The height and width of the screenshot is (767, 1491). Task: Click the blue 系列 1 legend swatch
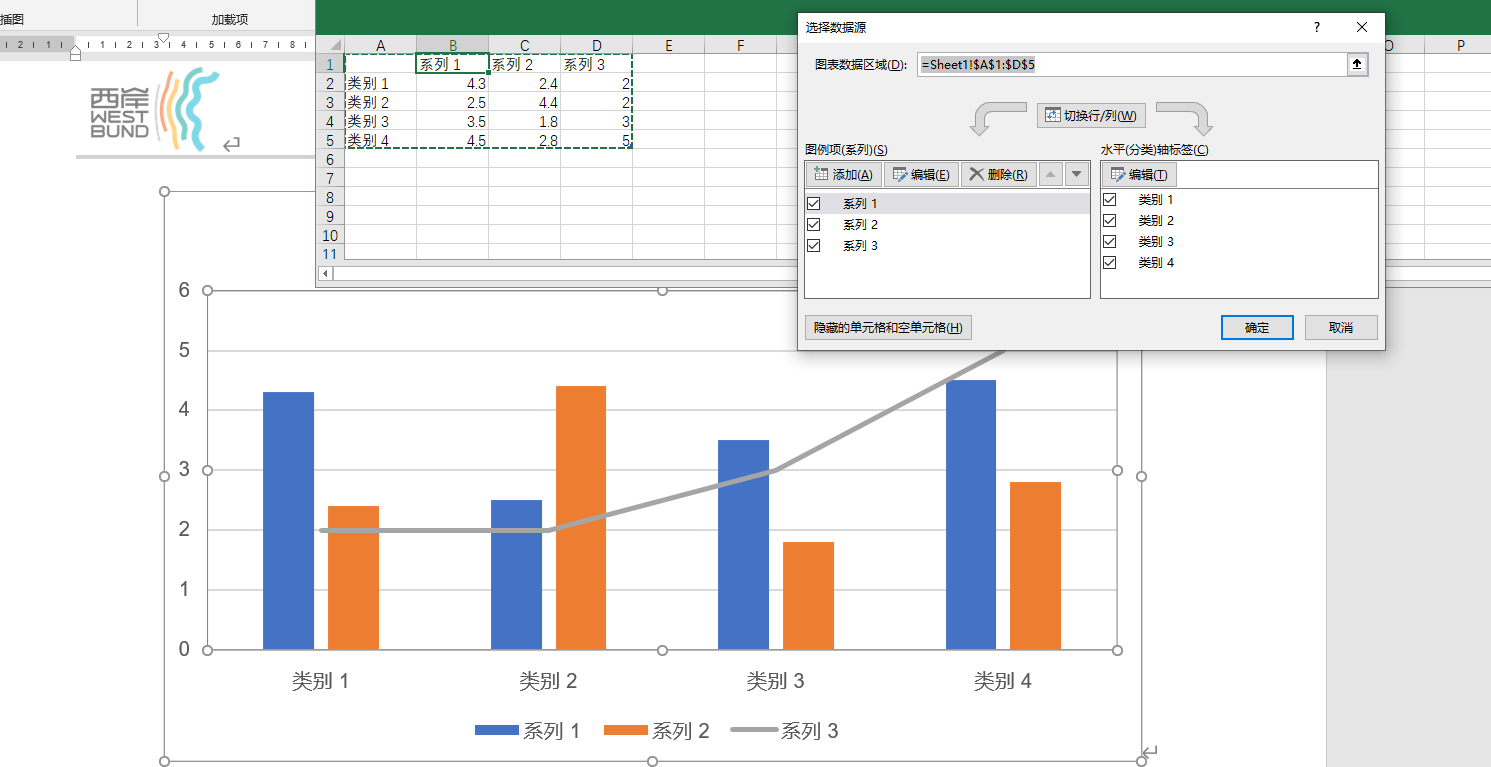tap(497, 731)
